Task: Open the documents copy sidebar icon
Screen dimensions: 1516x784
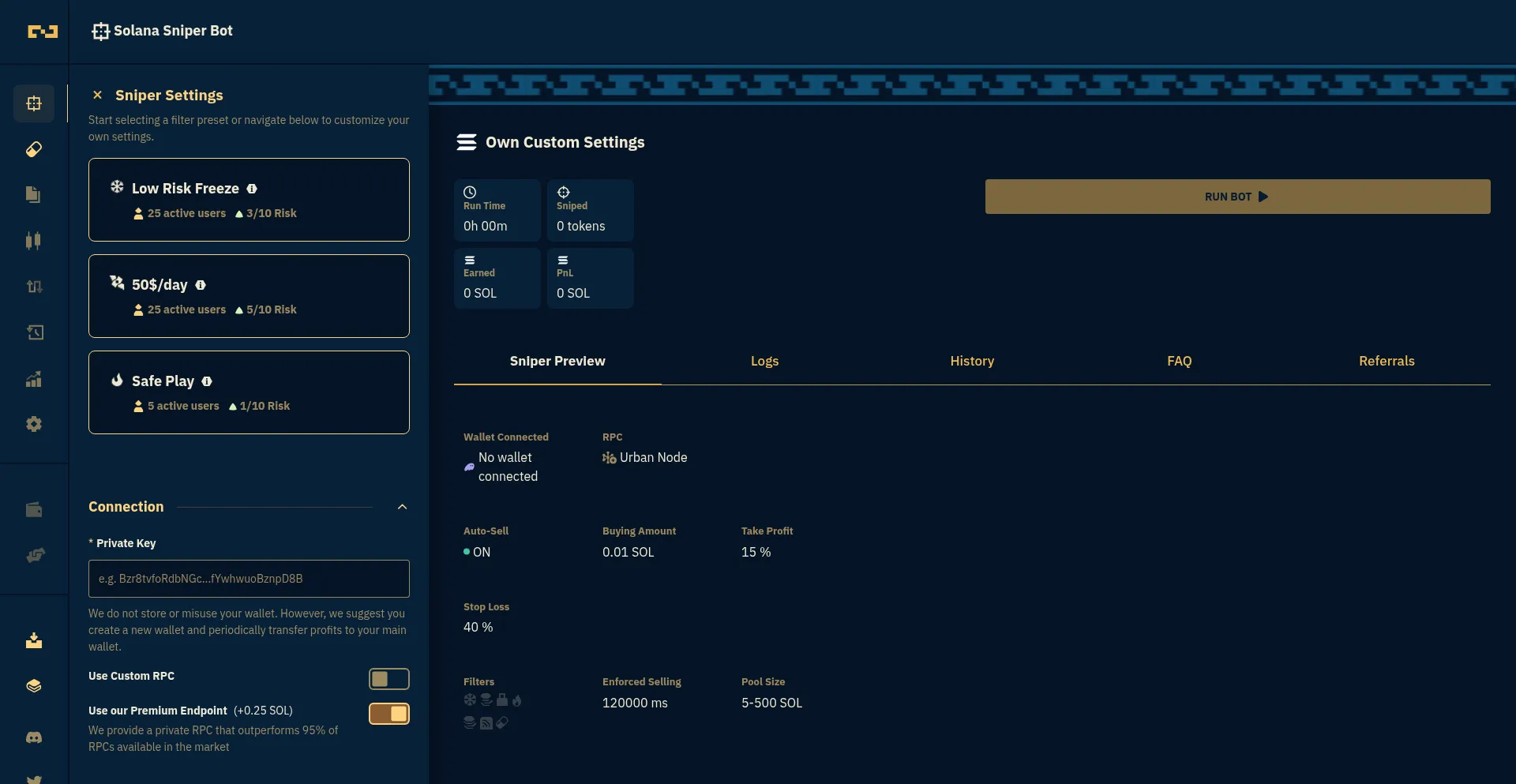Action: [x=33, y=194]
